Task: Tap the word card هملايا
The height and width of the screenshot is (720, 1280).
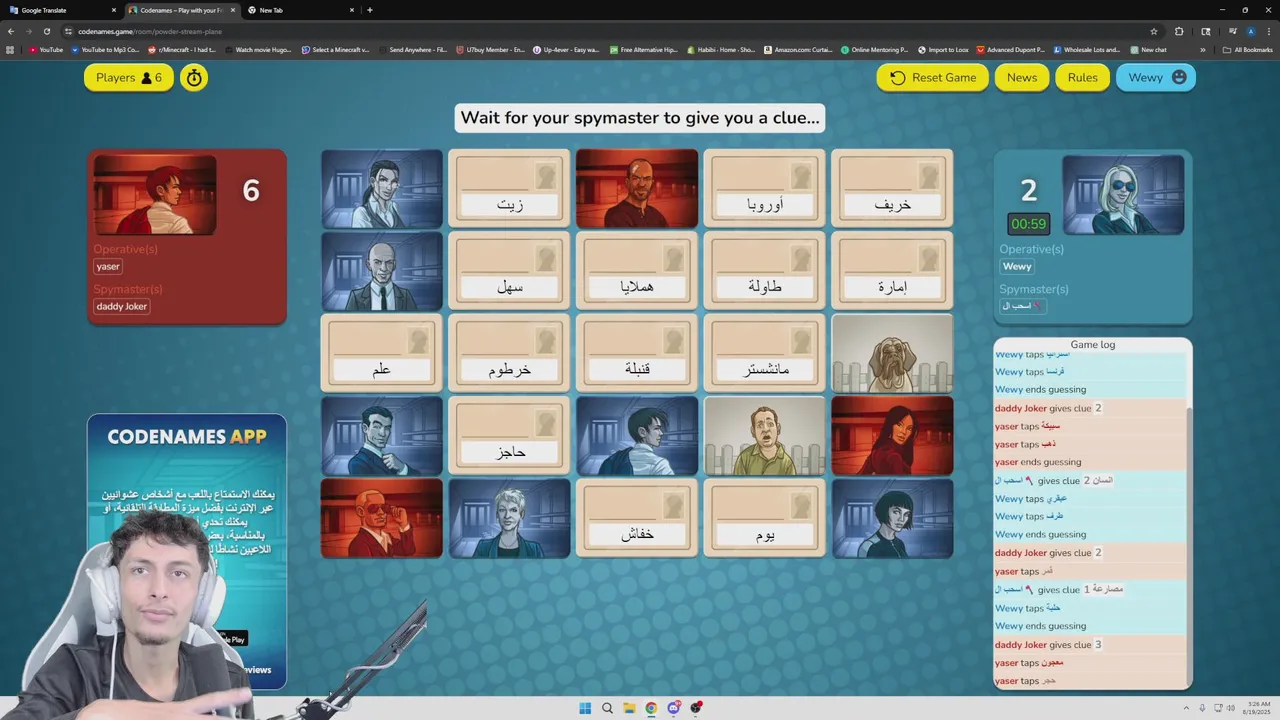Action: [x=637, y=271]
